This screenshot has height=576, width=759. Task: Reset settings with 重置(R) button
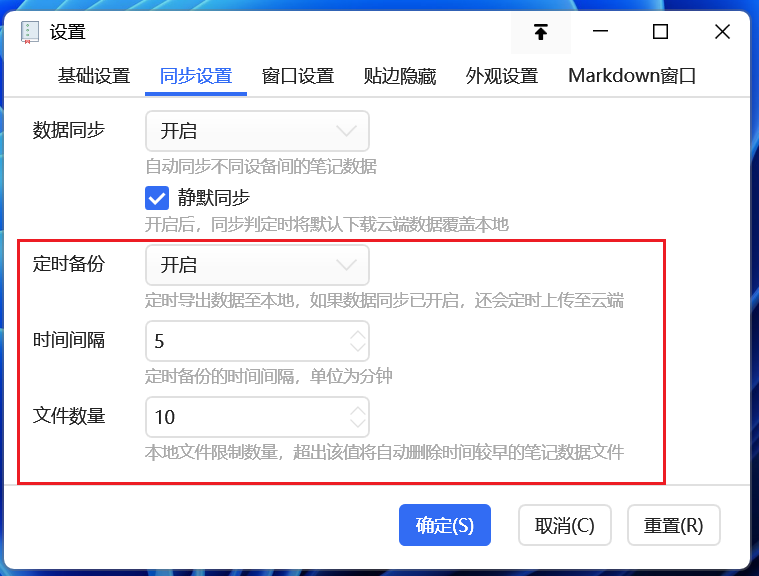[x=674, y=525]
